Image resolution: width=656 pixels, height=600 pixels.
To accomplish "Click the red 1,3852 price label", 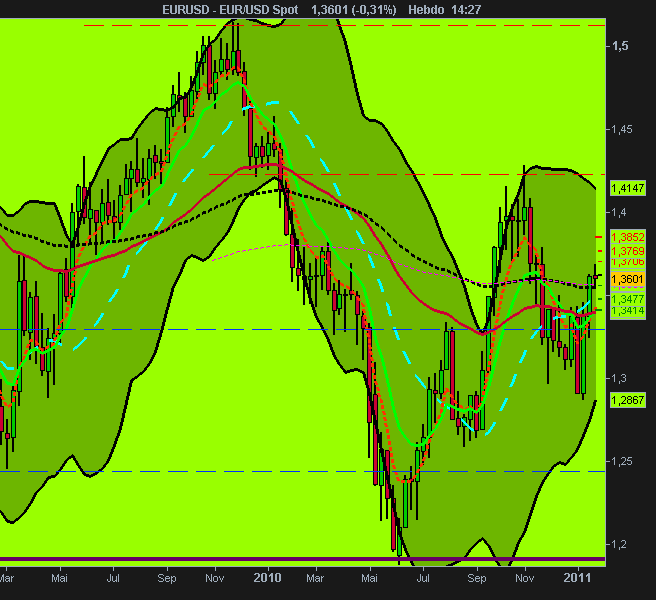I will 628,237.
